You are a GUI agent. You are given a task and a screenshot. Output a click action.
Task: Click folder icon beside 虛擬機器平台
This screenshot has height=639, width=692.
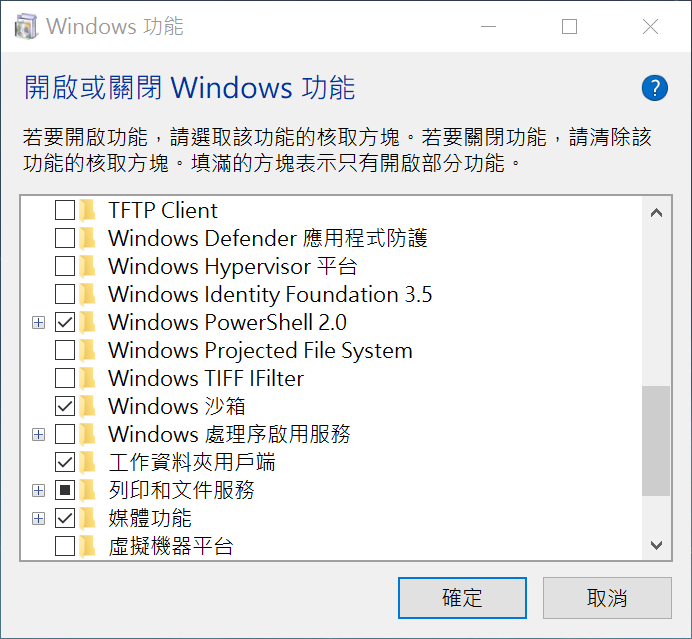pos(89,547)
